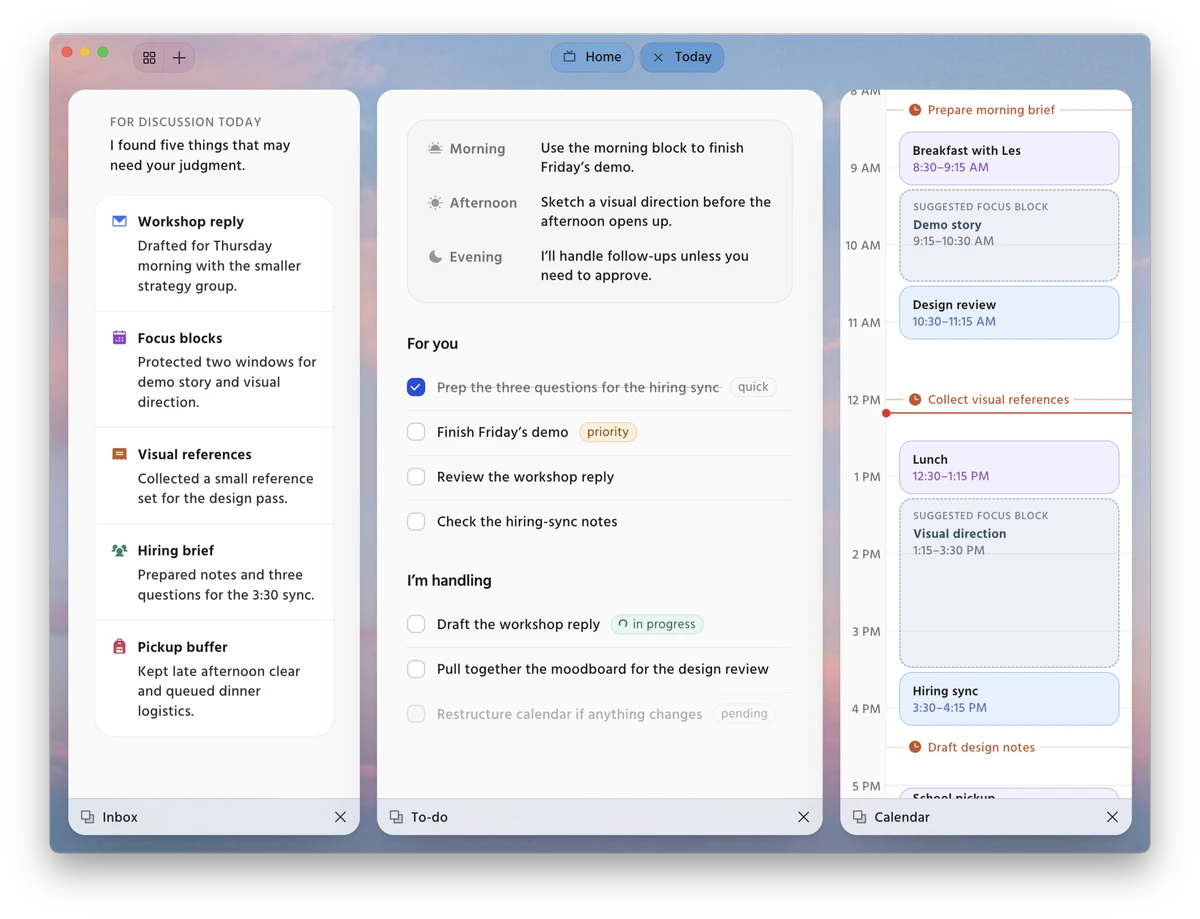The image size is (1200, 919).
Task: Click the clock icon beside Draft design notes
Action: 915,747
